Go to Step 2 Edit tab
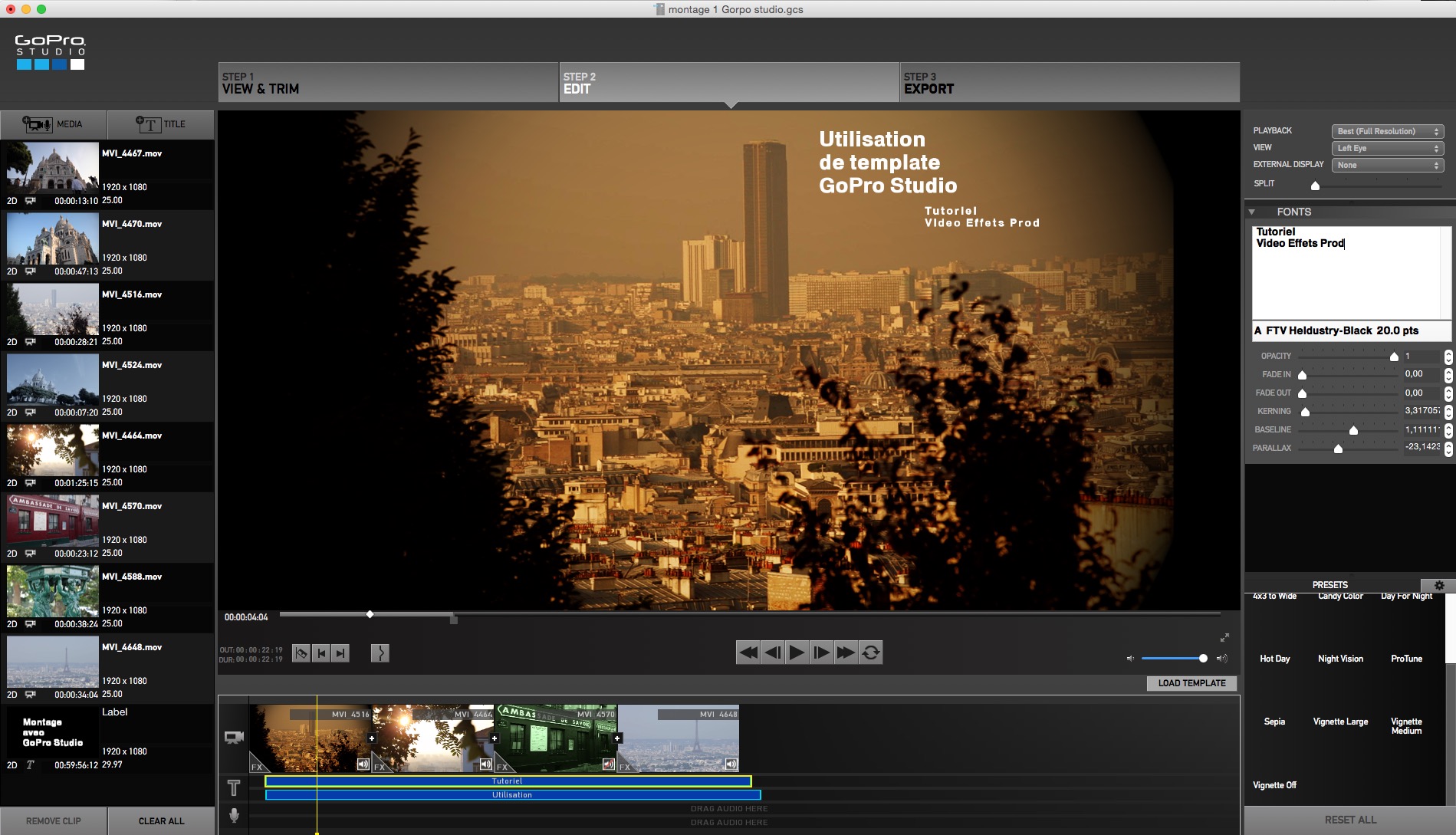 click(x=728, y=82)
